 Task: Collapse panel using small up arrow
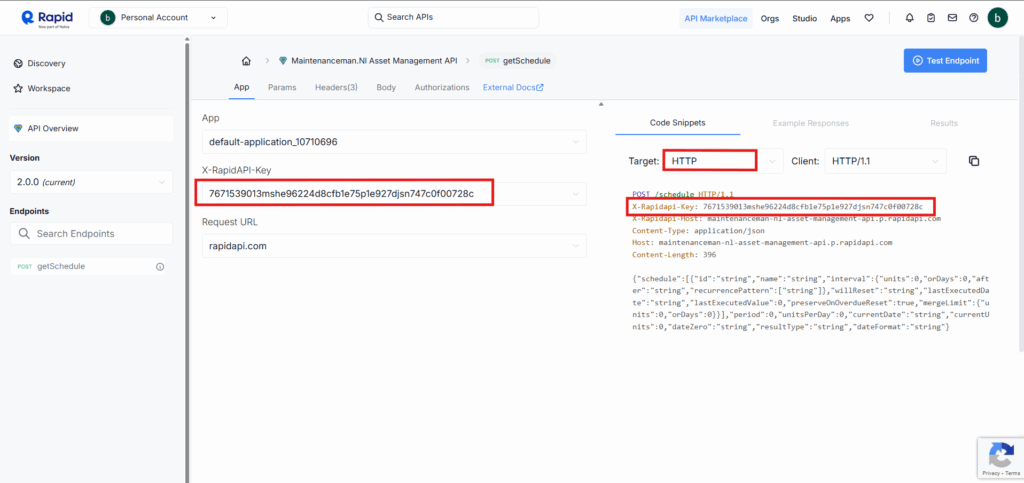pos(601,104)
